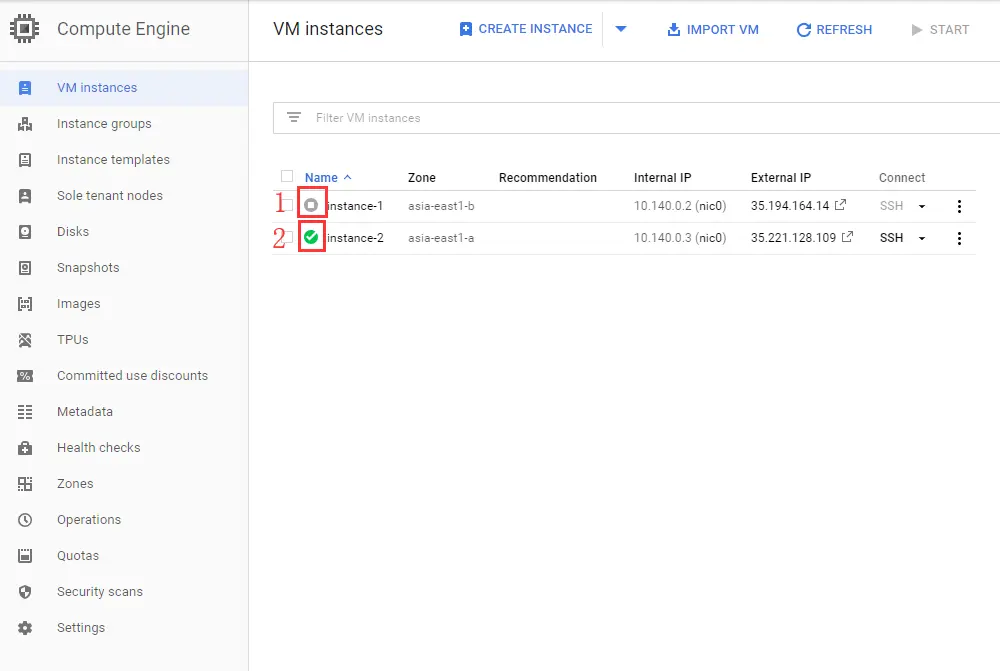
Task: Open the Metadata page
Action: (85, 412)
